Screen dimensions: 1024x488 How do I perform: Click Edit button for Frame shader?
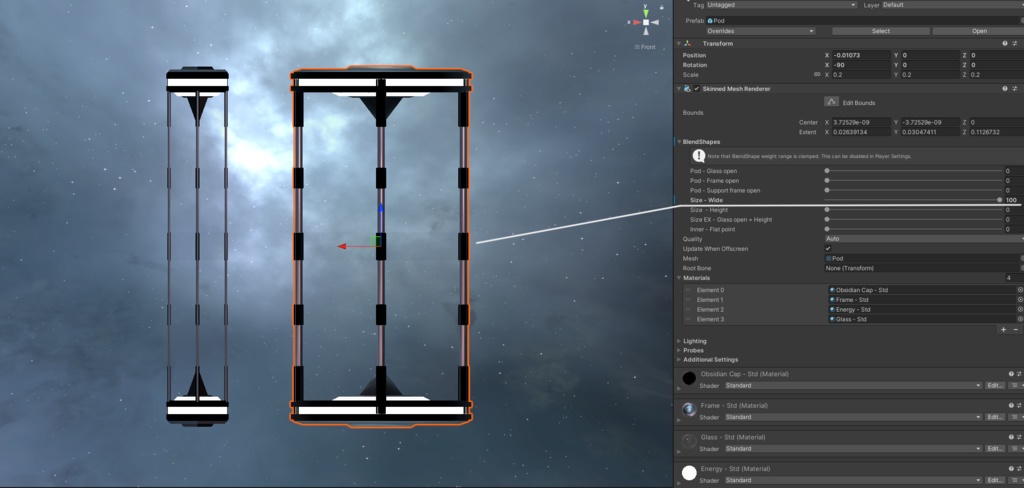pos(995,417)
